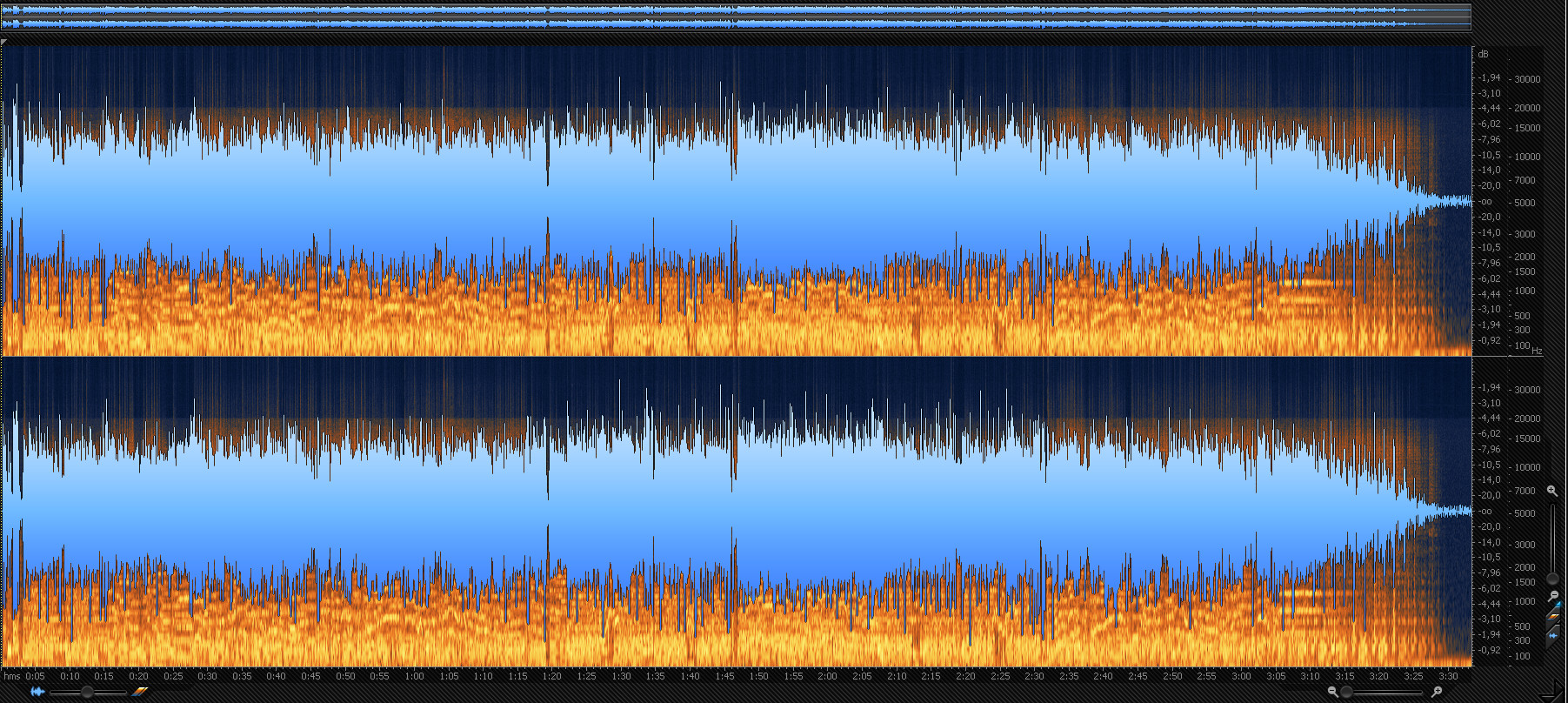The width and height of the screenshot is (1568, 703).
Task: Click the vertical zoom slider knob
Action: (1552, 579)
